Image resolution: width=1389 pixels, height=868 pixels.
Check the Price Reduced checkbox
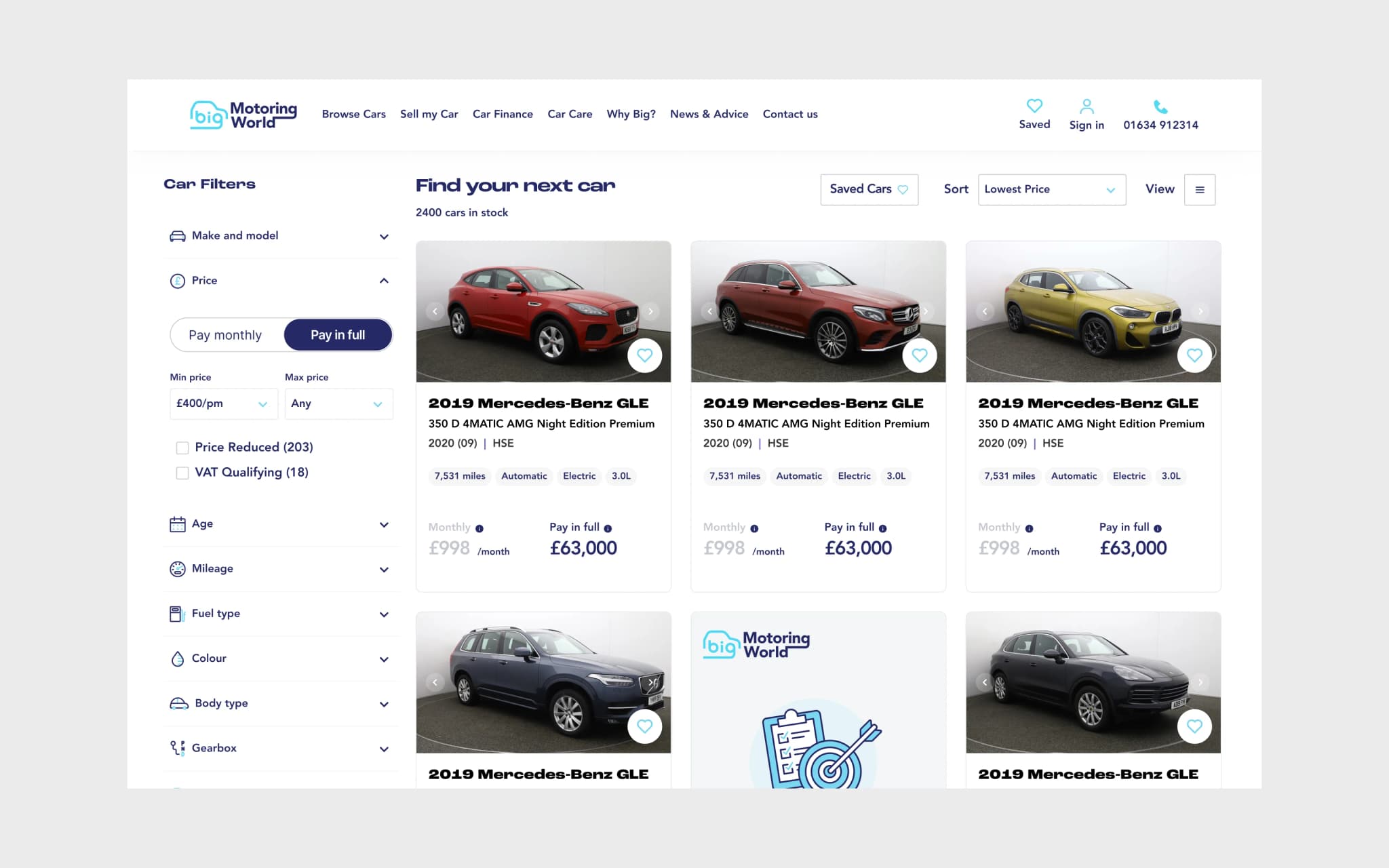[182, 448]
